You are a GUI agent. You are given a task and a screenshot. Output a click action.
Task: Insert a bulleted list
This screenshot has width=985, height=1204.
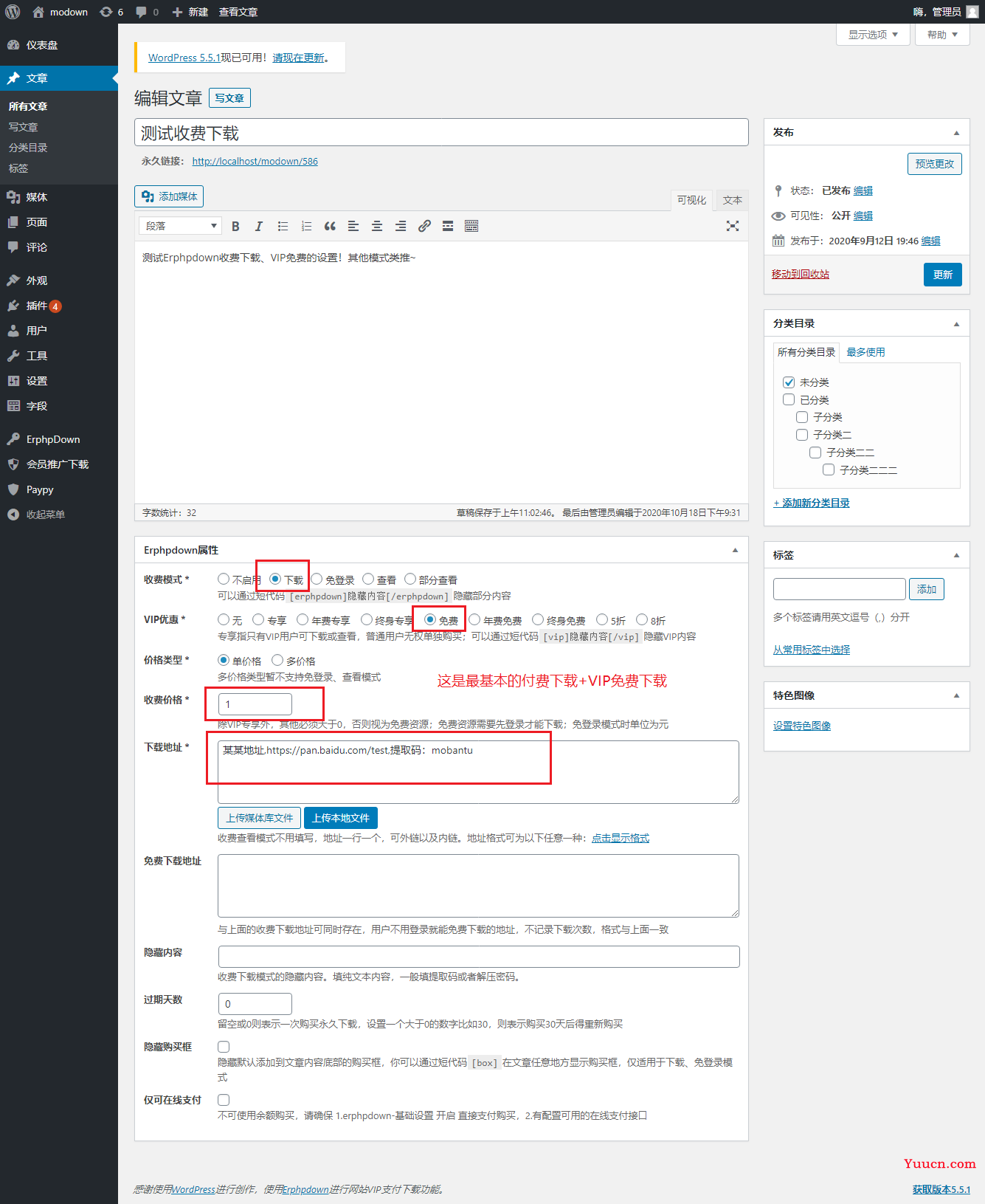(x=283, y=226)
